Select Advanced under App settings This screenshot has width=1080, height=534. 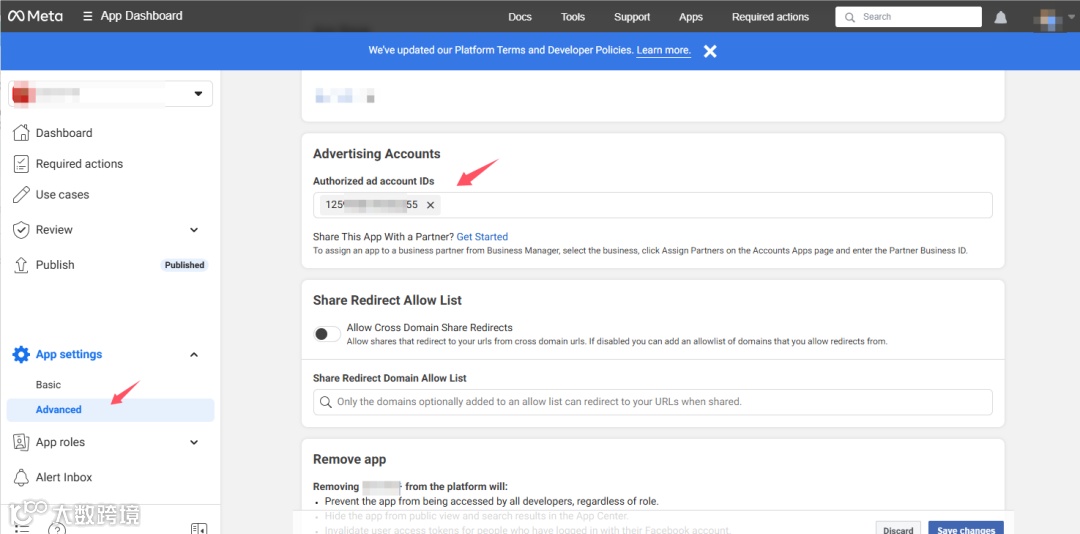[x=110, y=410]
